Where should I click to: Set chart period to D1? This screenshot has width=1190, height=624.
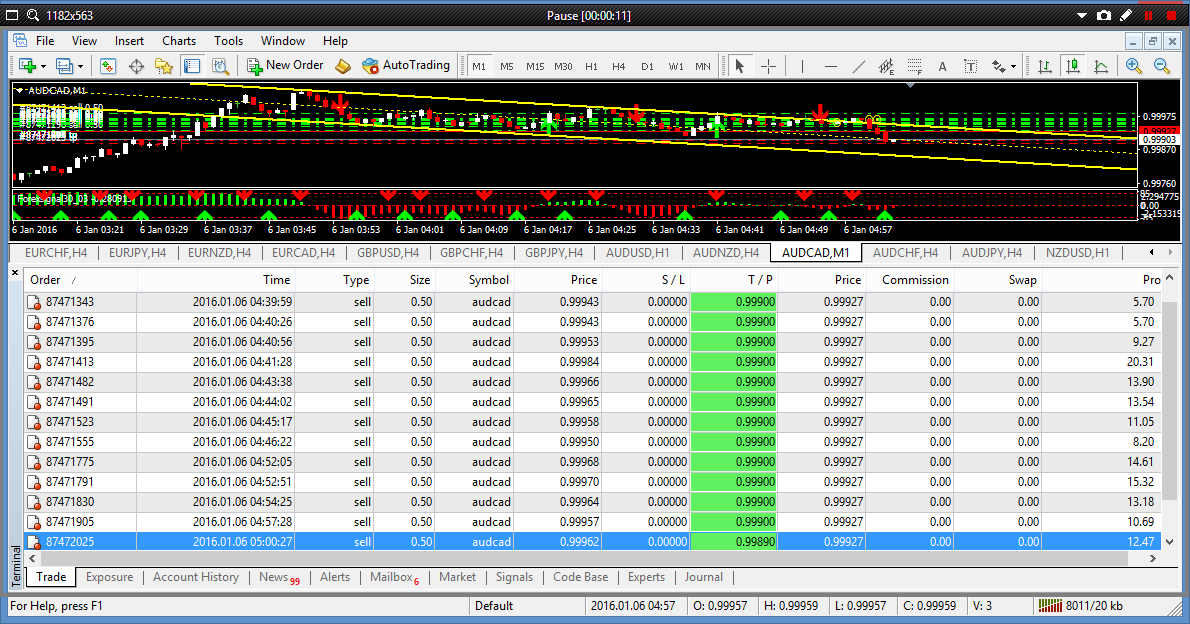(647, 66)
